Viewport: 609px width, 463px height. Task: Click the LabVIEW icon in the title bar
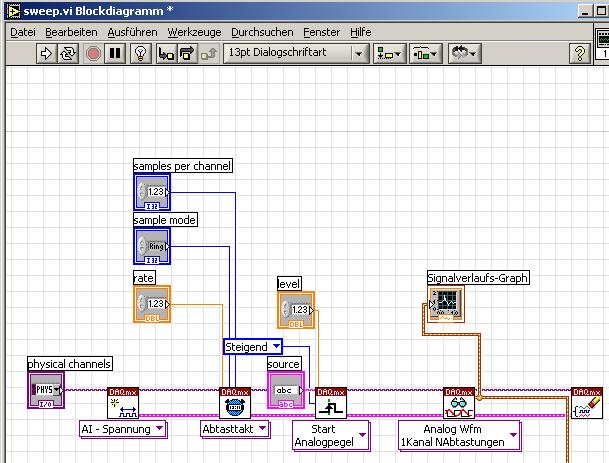14,11
